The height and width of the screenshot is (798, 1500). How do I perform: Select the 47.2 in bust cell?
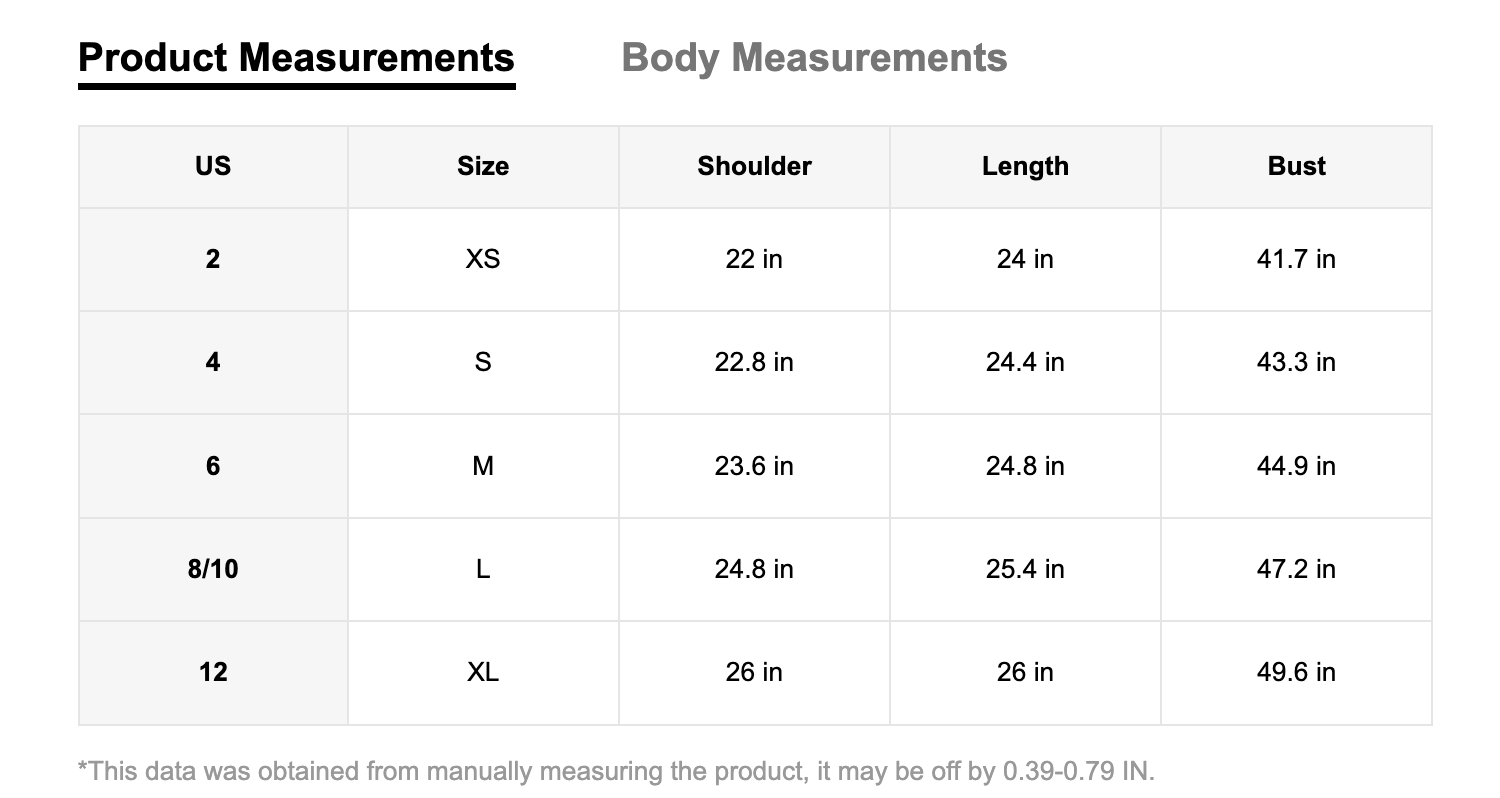click(1296, 569)
